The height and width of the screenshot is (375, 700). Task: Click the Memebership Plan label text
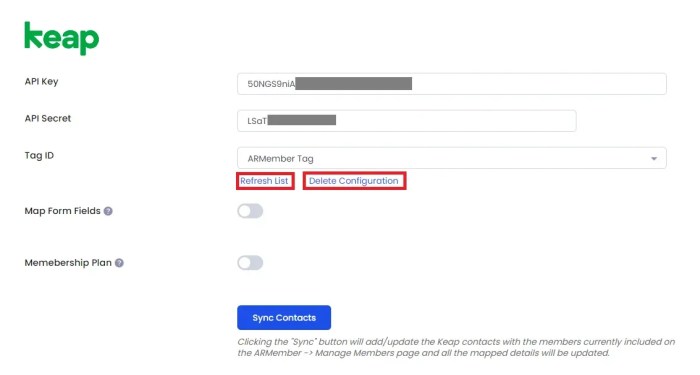point(68,263)
